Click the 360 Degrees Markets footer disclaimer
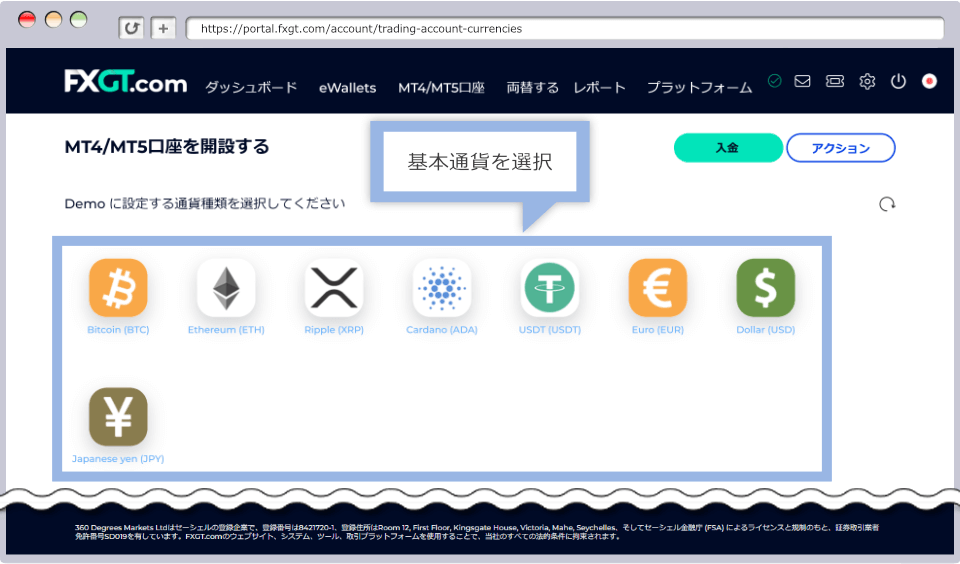The height and width of the screenshot is (564, 960). 477,532
